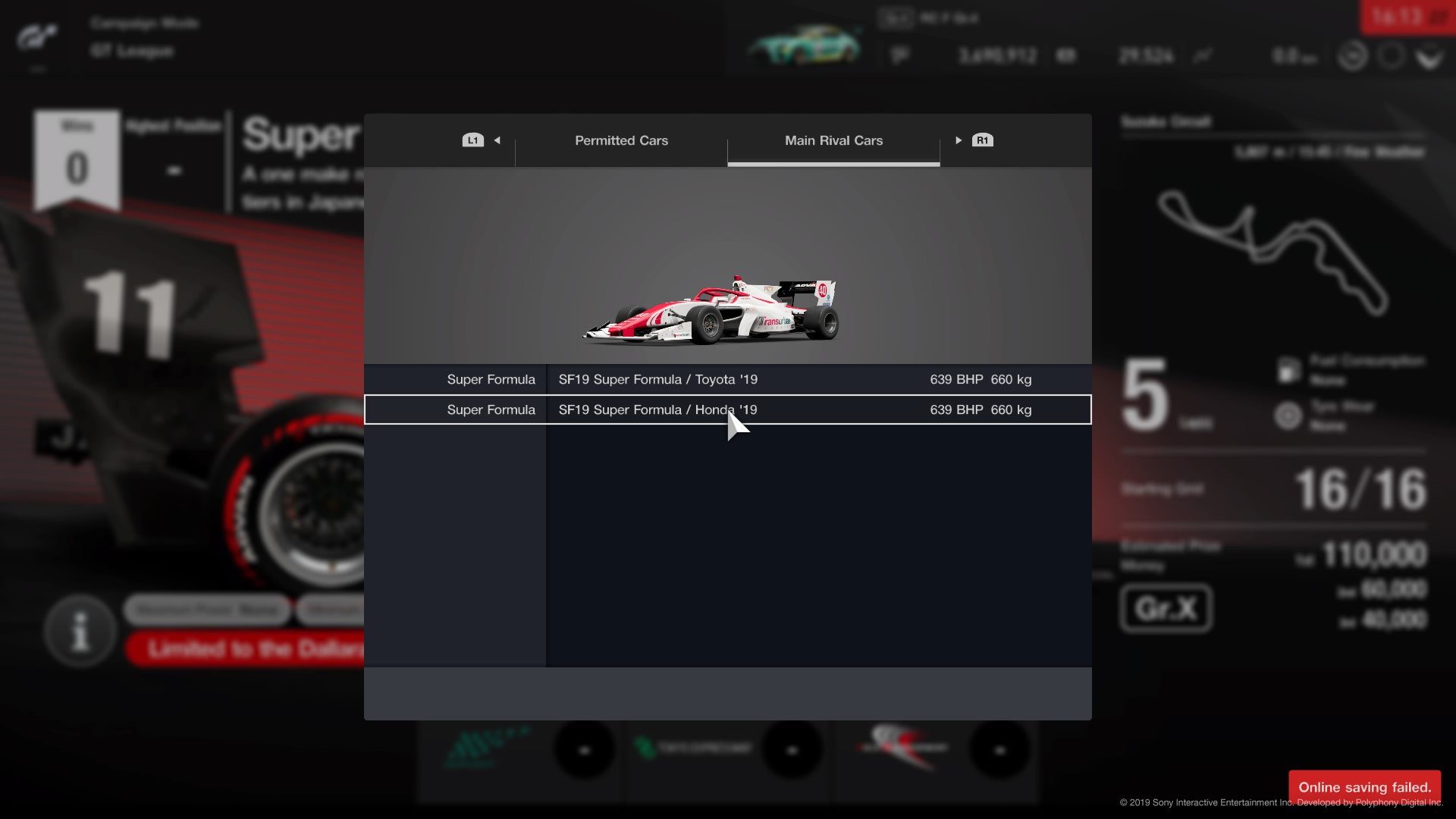Click Super Formula label in Toyota row

(x=491, y=379)
